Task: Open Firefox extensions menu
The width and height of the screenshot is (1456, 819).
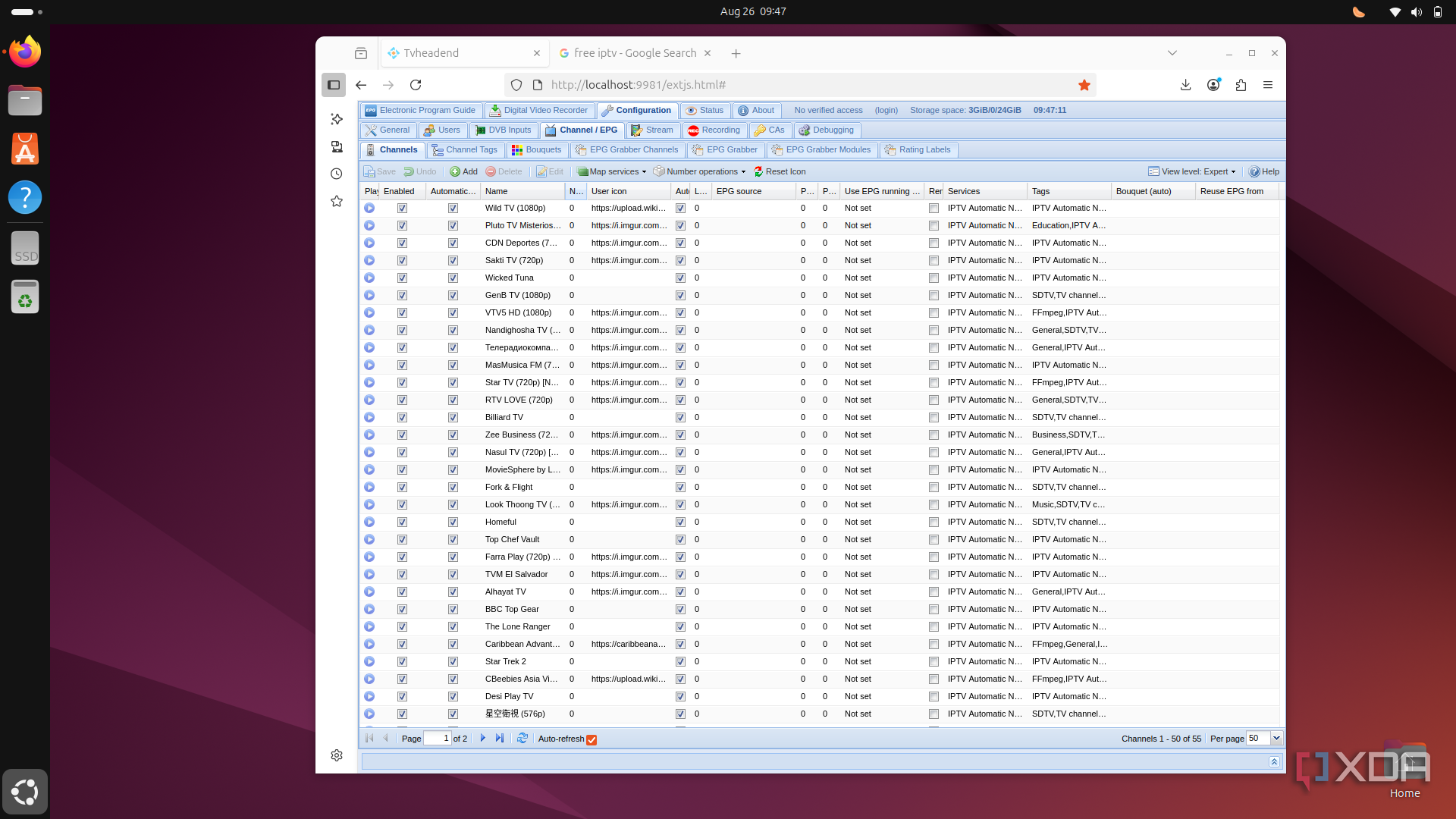Action: point(1241,85)
